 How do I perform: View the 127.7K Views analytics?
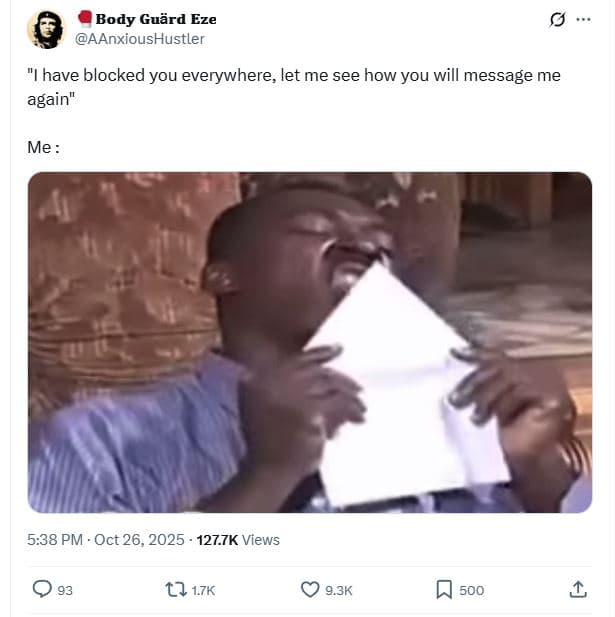(x=238, y=540)
